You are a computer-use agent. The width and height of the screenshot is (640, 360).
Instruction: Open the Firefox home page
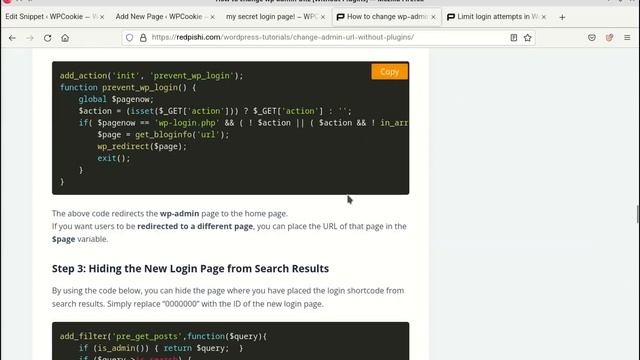tap(65, 38)
